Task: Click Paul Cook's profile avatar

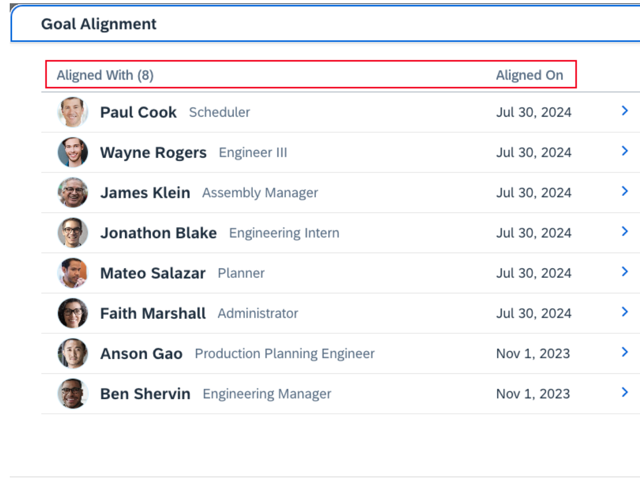Action: coord(73,112)
